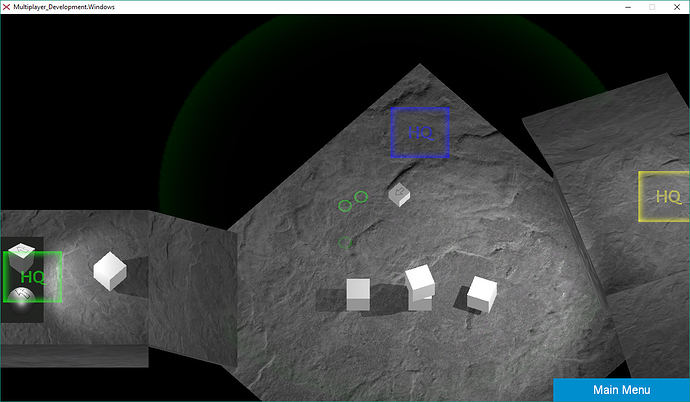Open the Main Menu
The width and height of the screenshot is (690, 402).
[x=621, y=390]
